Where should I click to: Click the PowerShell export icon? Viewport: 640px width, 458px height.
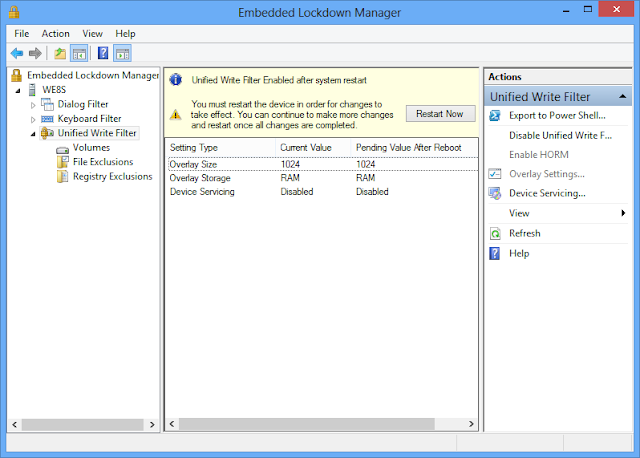point(495,116)
